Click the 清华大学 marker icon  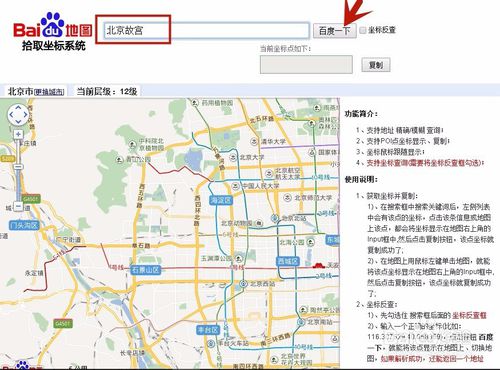coord(254,141)
